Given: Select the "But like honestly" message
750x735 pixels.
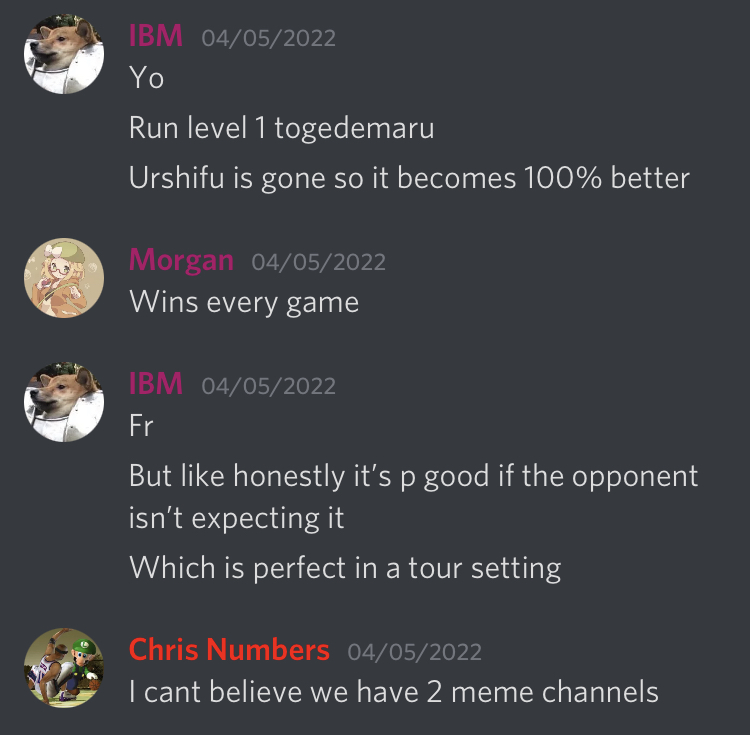Looking at the screenshot, I should 414,497.
